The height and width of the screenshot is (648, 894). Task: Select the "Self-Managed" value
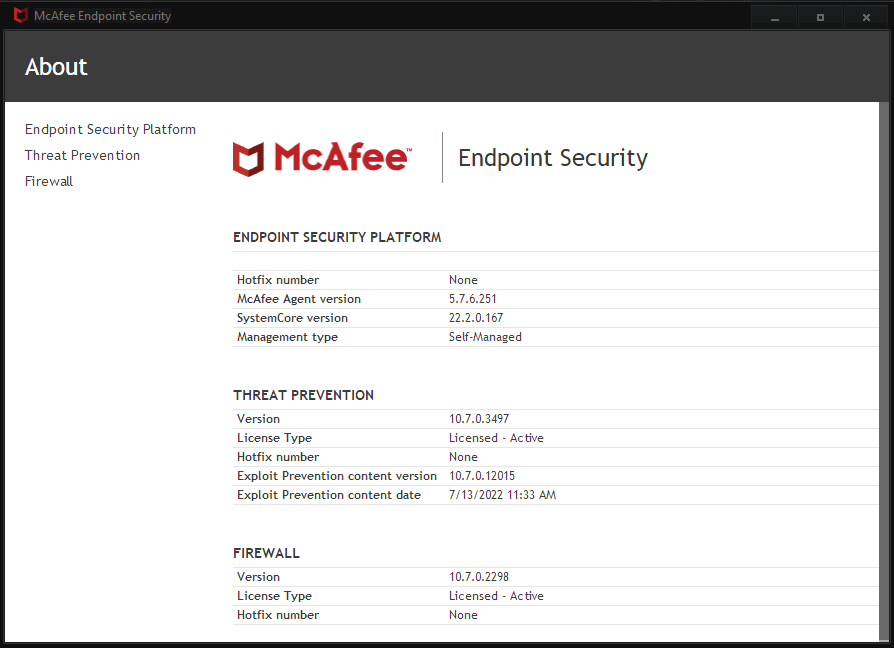click(x=485, y=337)
